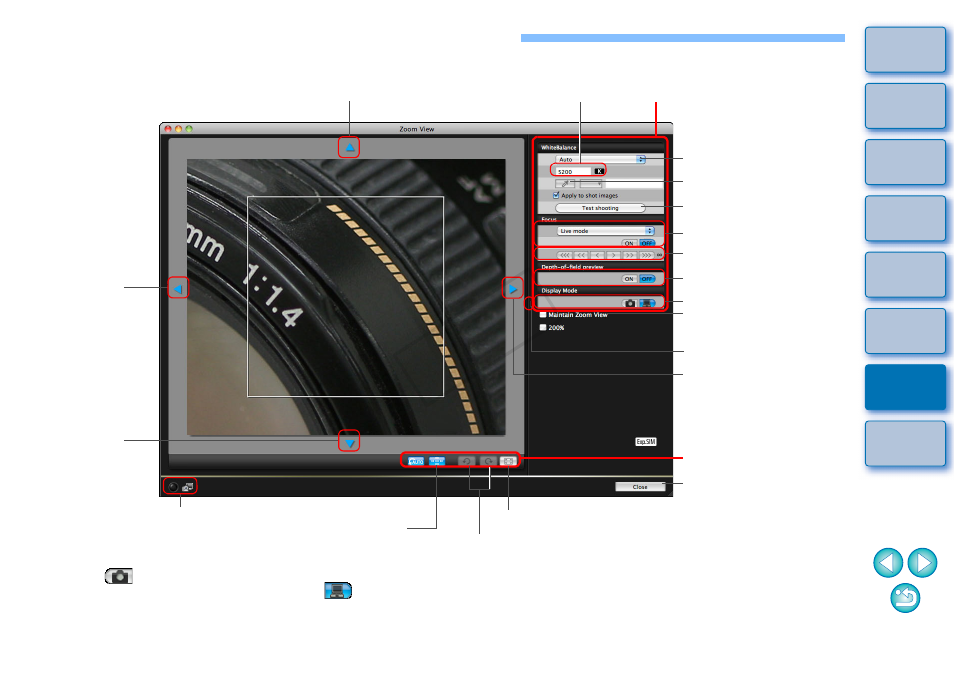Click the 5200 color temperature field

[573, 172]
